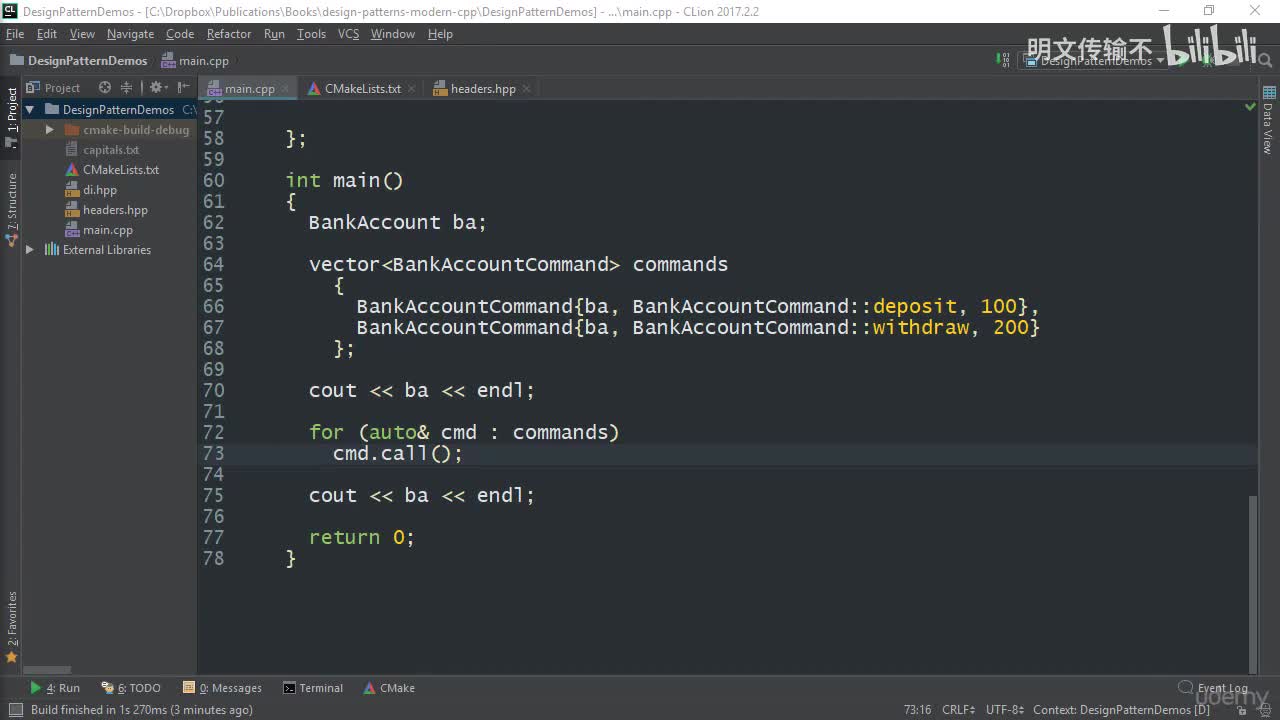The height and width of the screenshot is (720, 1280).
Task: Click the 'int main()' declaration text
Action: coord(344,181)
